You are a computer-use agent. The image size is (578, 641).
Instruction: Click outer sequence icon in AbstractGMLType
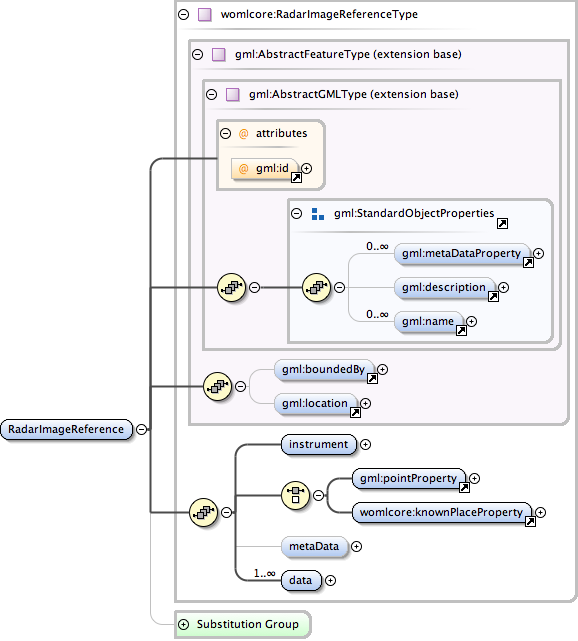click(x=231, y=287)
